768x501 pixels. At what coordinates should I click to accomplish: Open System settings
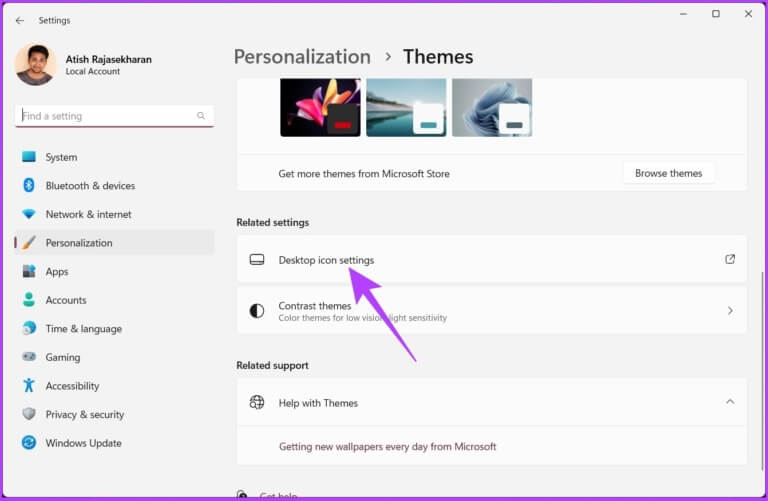click(115, 157)
